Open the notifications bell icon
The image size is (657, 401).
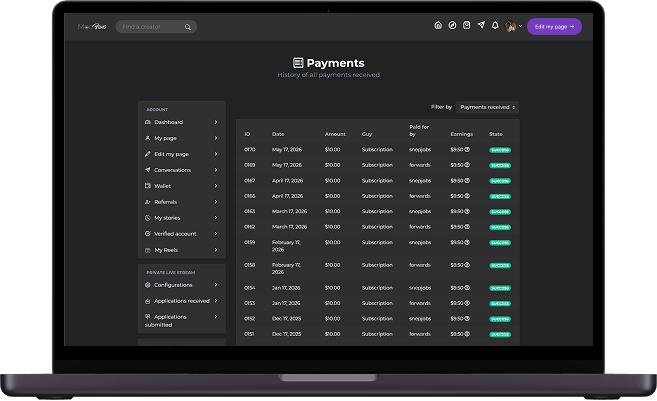(x=495, y=26)
